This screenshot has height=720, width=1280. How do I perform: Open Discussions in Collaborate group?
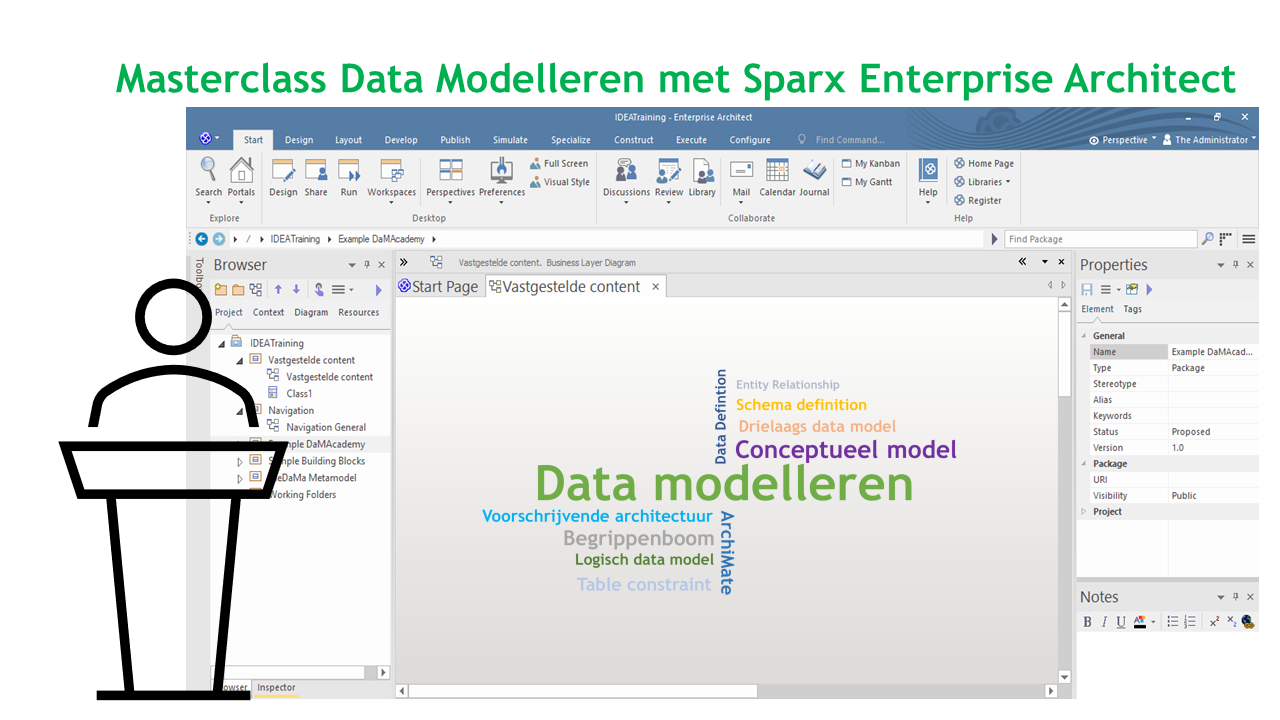click(626, 170)
